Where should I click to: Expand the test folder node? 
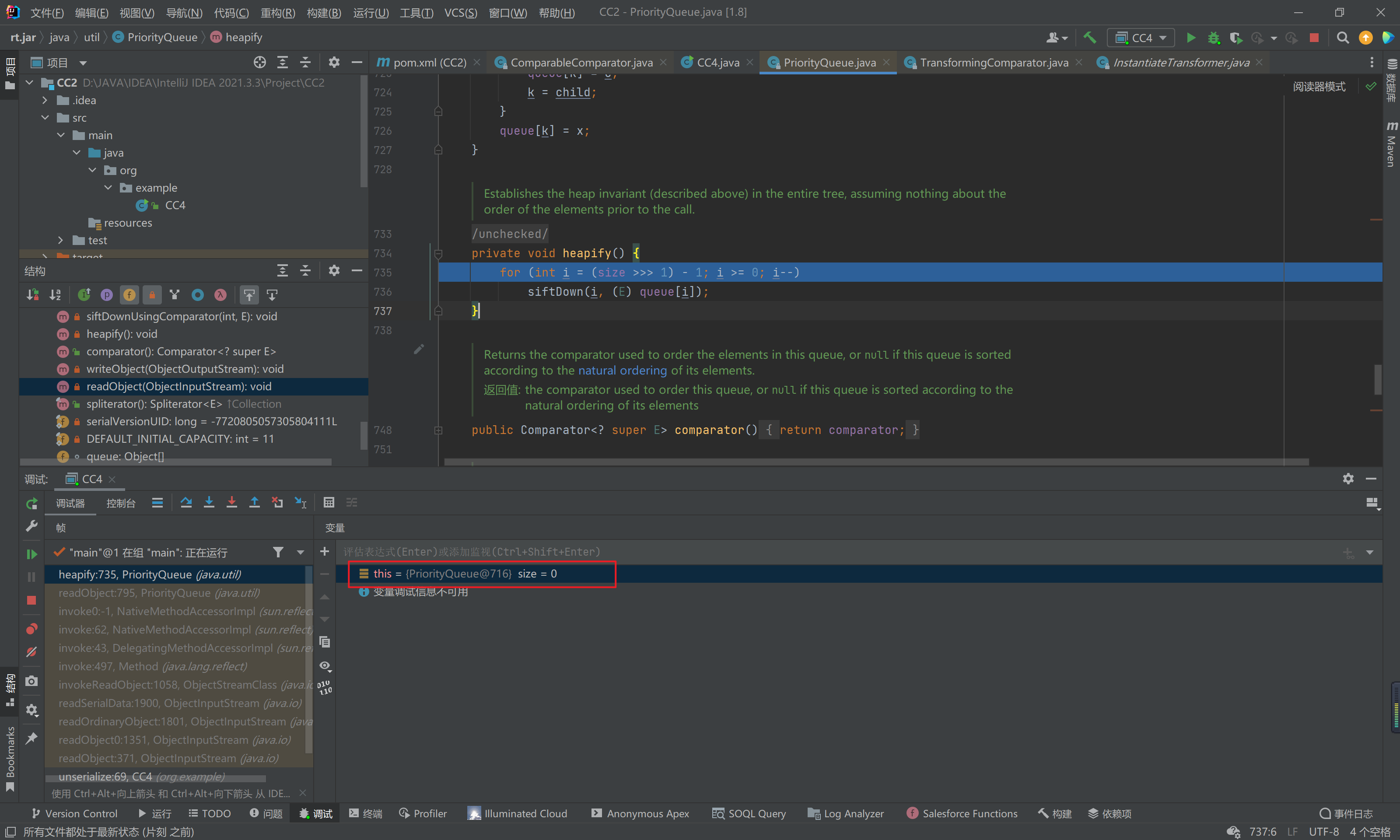coord(60,241)
